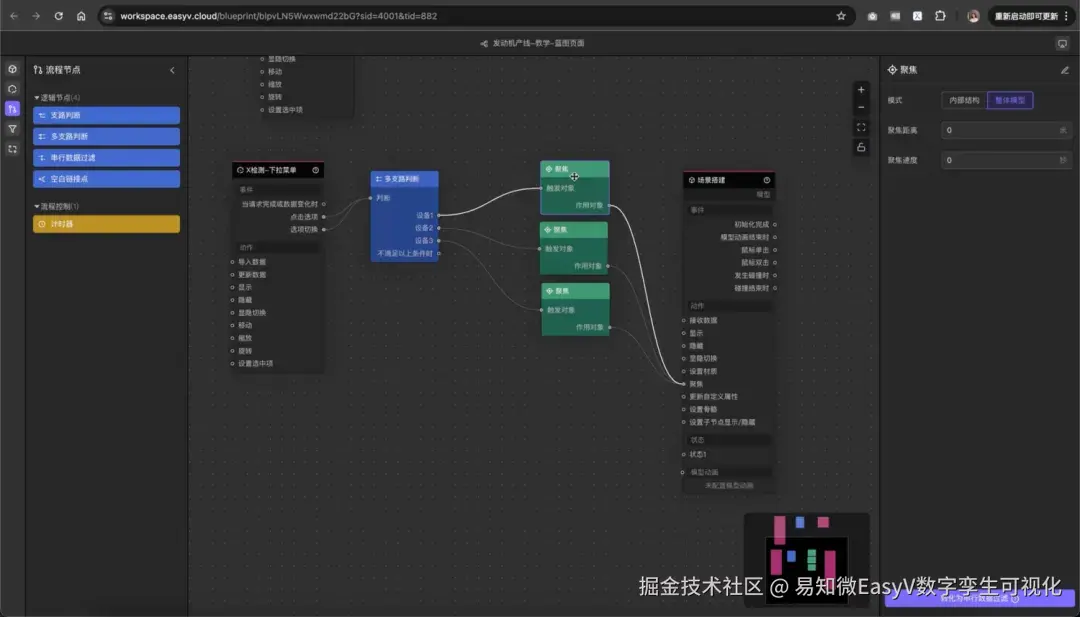Image resolution: width=1080 pixels, height=617 pixels.
Task: Add a 支路判断 node
Action: click(x=107, y=116)
